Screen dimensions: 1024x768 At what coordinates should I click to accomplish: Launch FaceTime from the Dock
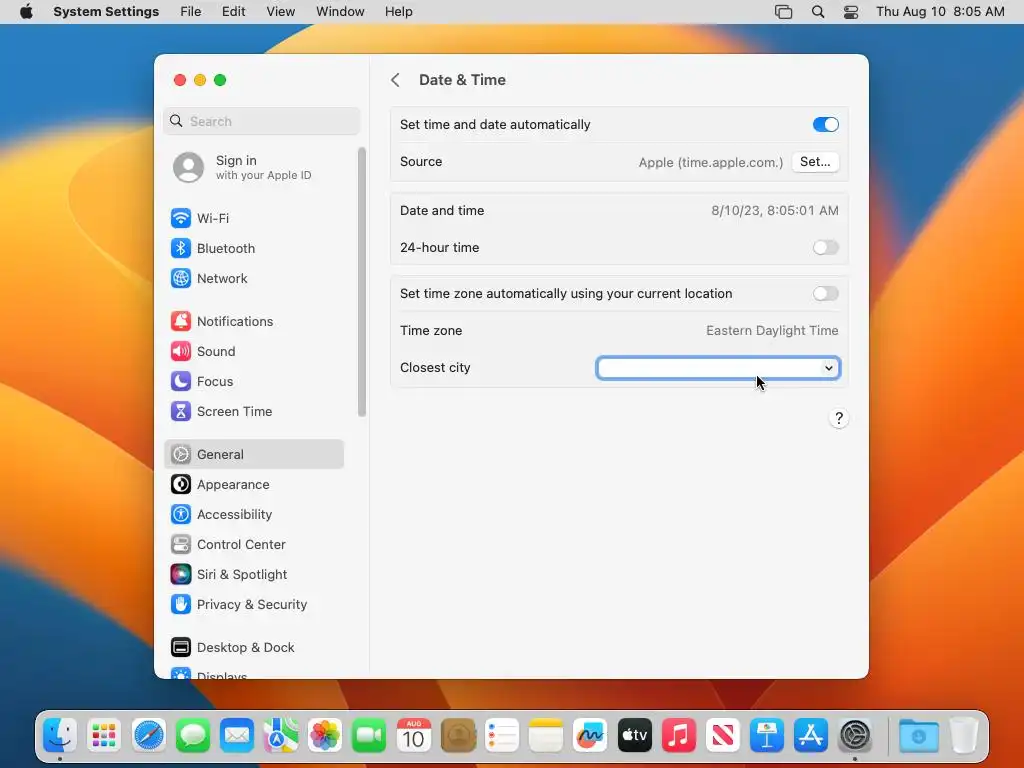[369, 737]
